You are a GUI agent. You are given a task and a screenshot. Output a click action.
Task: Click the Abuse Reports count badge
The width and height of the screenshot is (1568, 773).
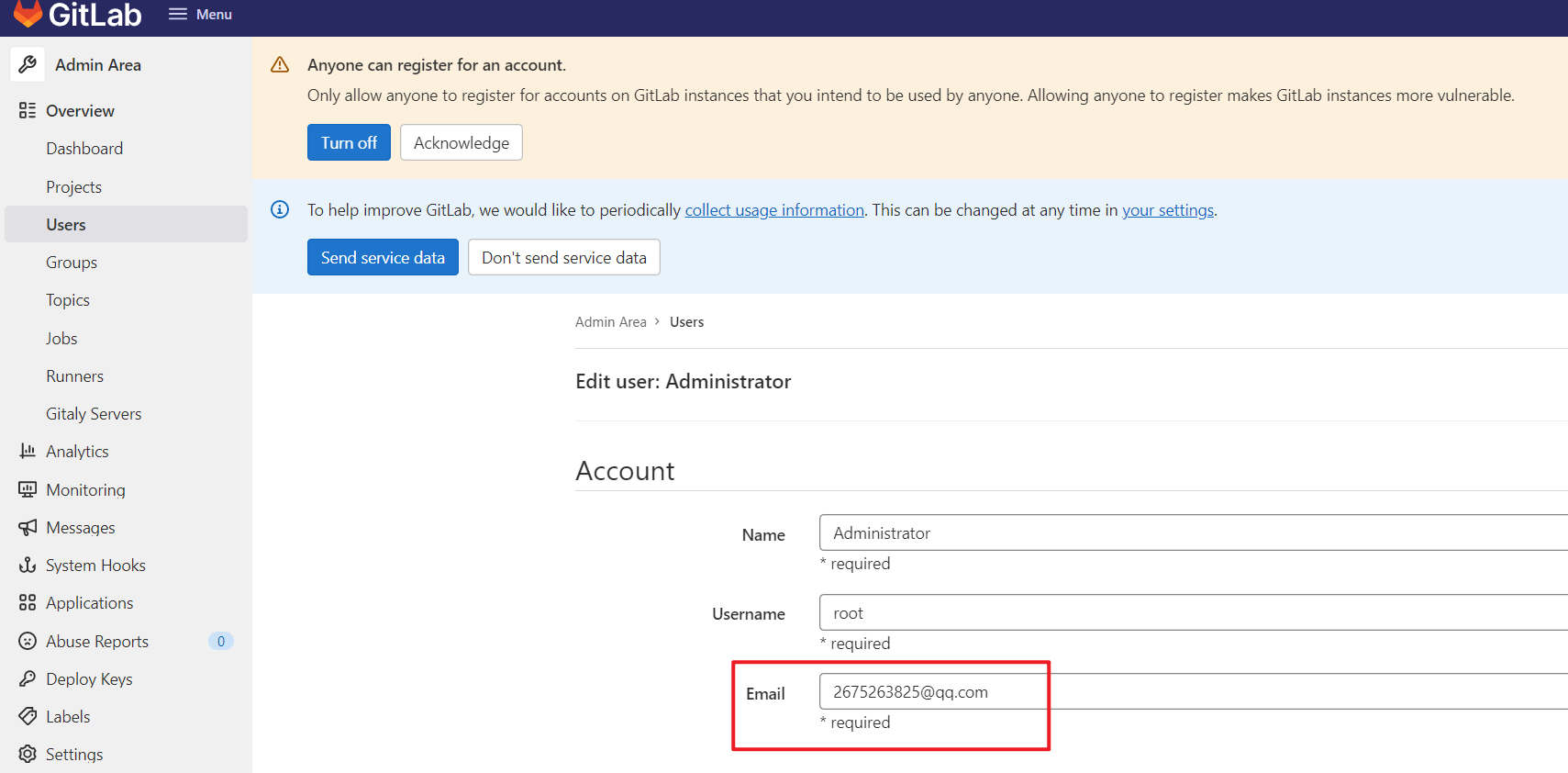tap(221, 641)
